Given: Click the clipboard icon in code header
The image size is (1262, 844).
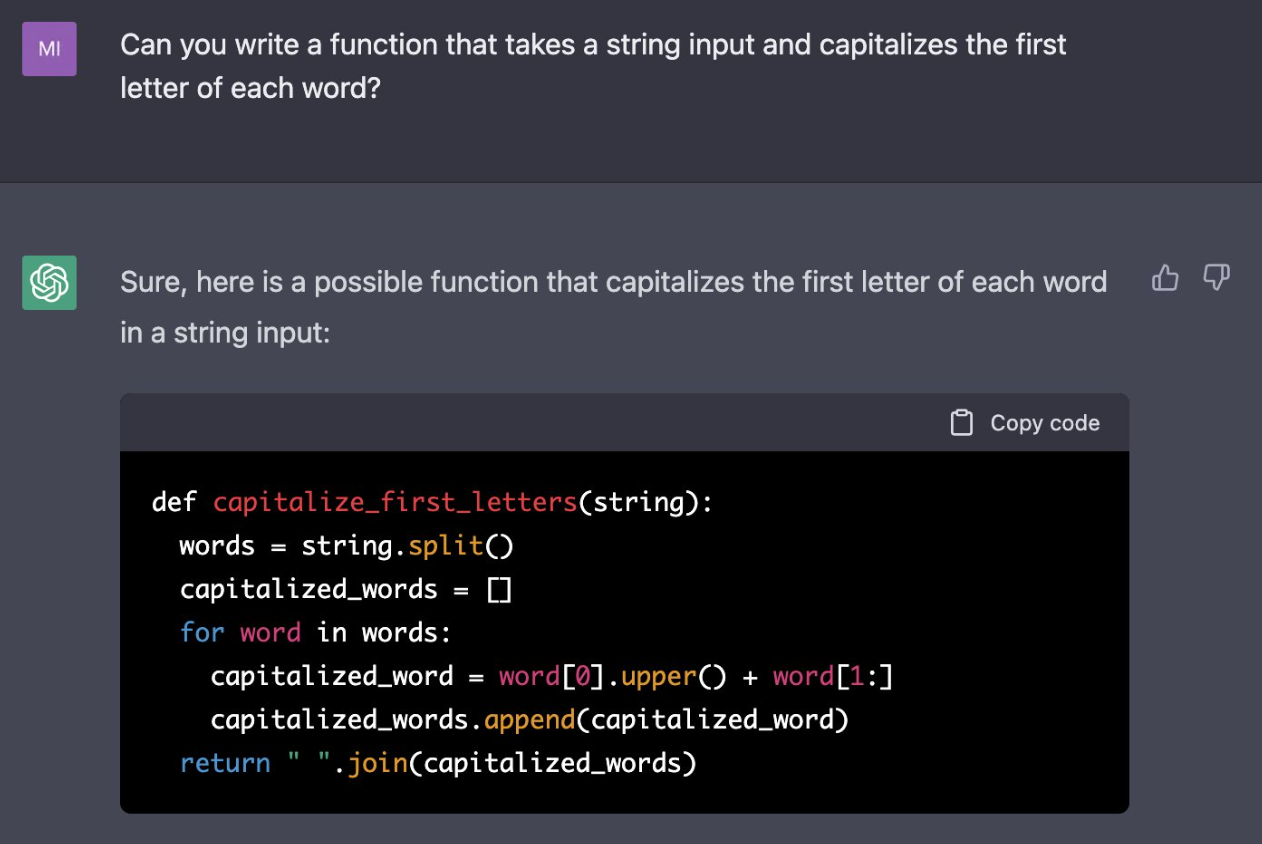Looking at the screenshot, I should point(961,423).
